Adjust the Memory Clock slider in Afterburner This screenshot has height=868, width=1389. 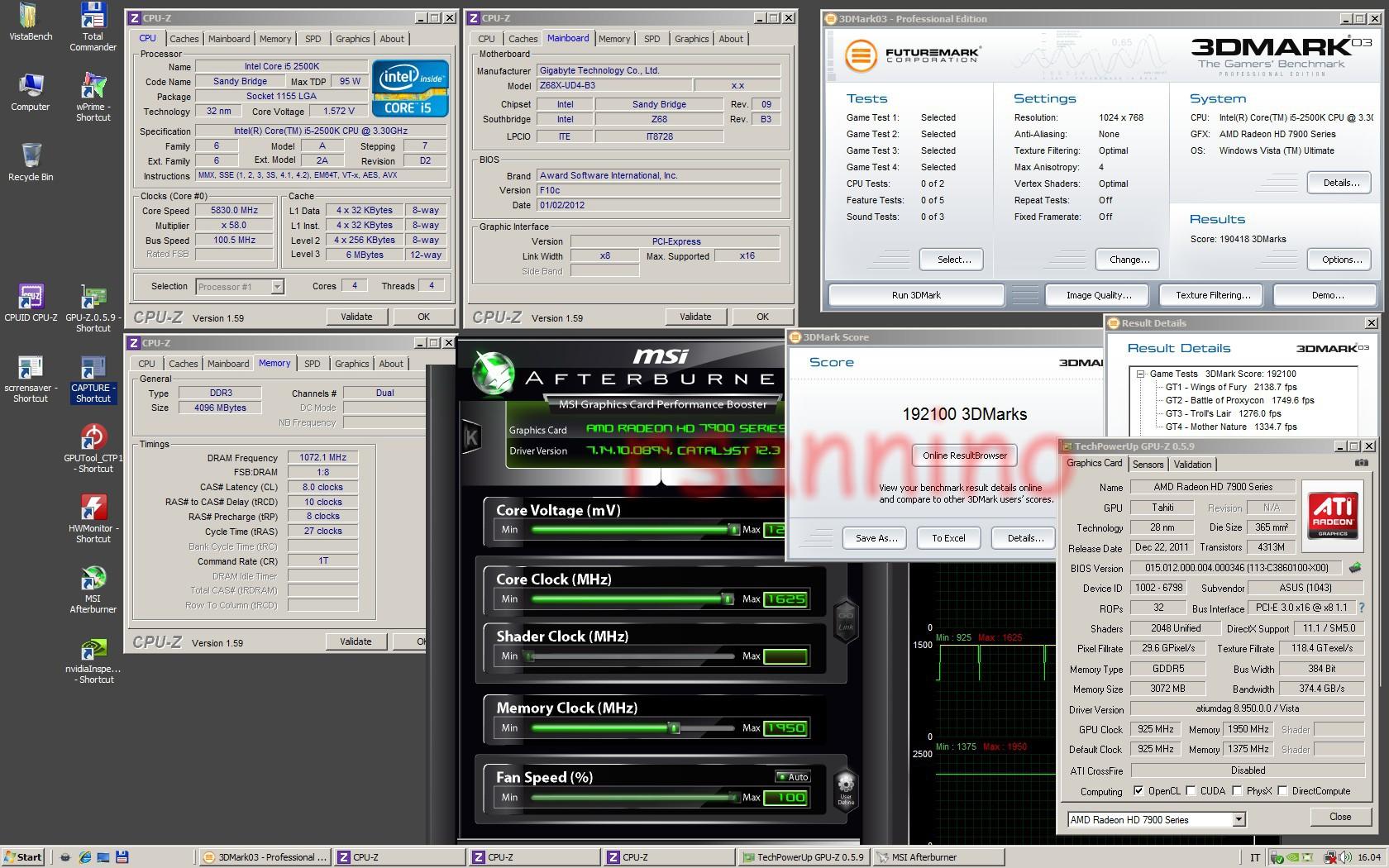click(x=674, y=728)
